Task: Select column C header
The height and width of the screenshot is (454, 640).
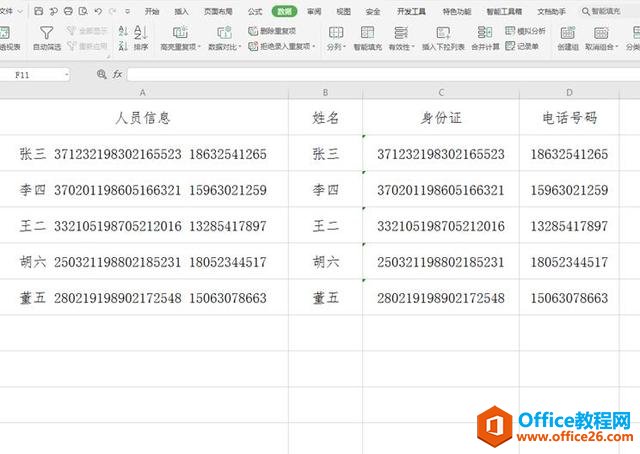Action: click(441, 92)
